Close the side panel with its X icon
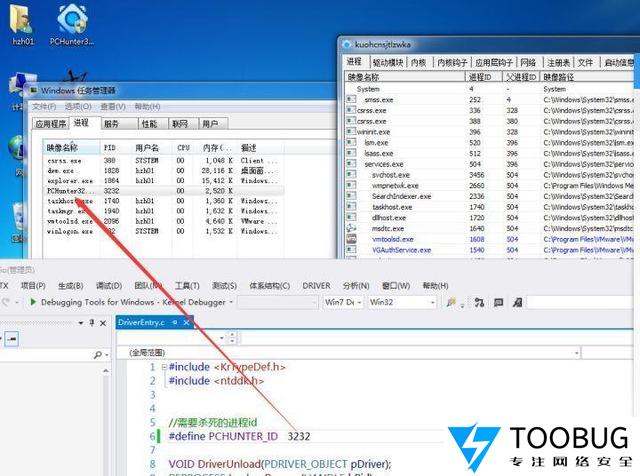Image resolution: width=640 pixels, height=476 pixels. click(x=103, y=323)
